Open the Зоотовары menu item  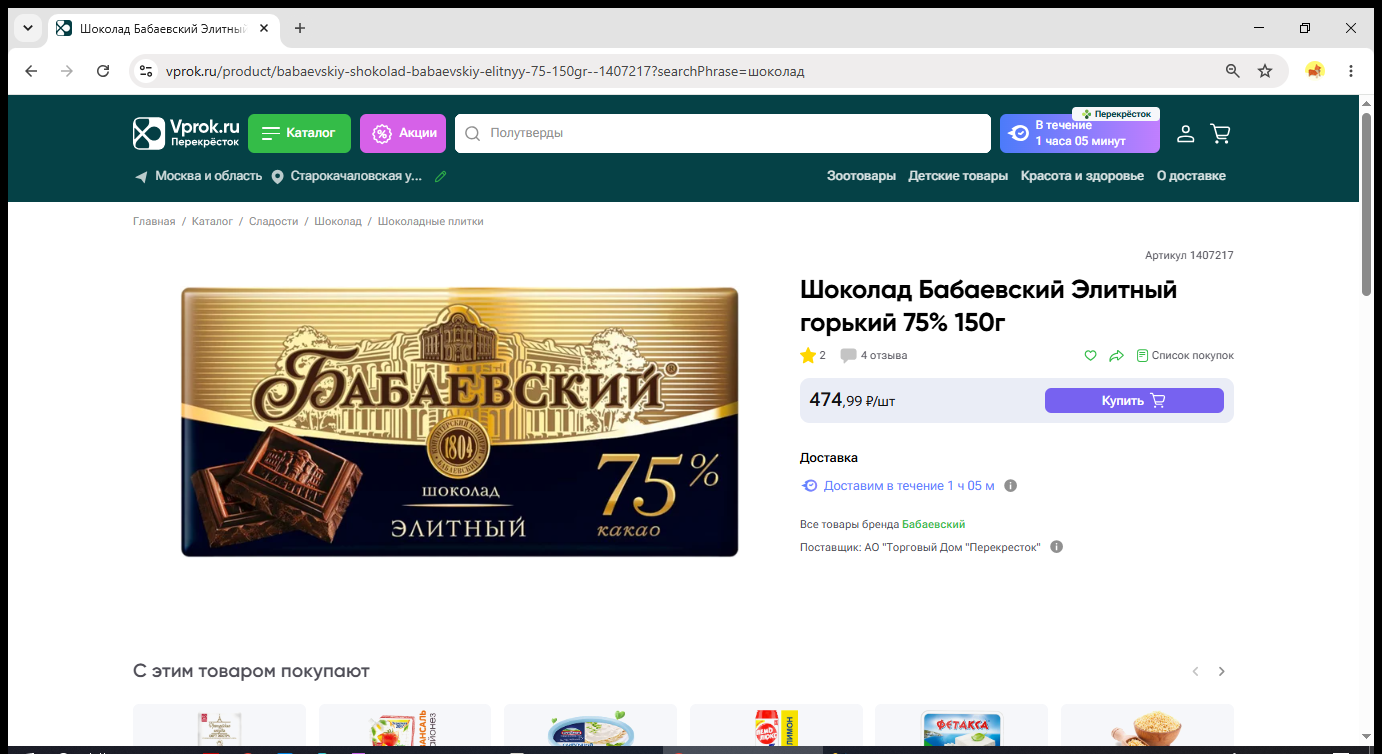861,176
